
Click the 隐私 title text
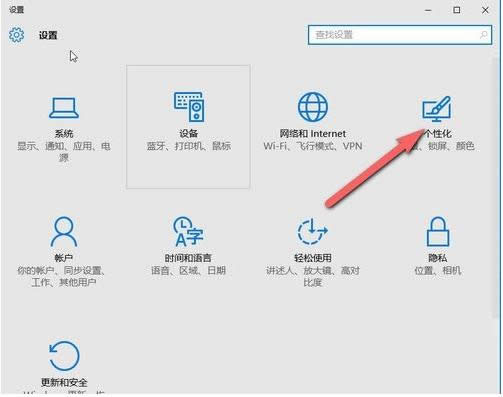(438, 258)
